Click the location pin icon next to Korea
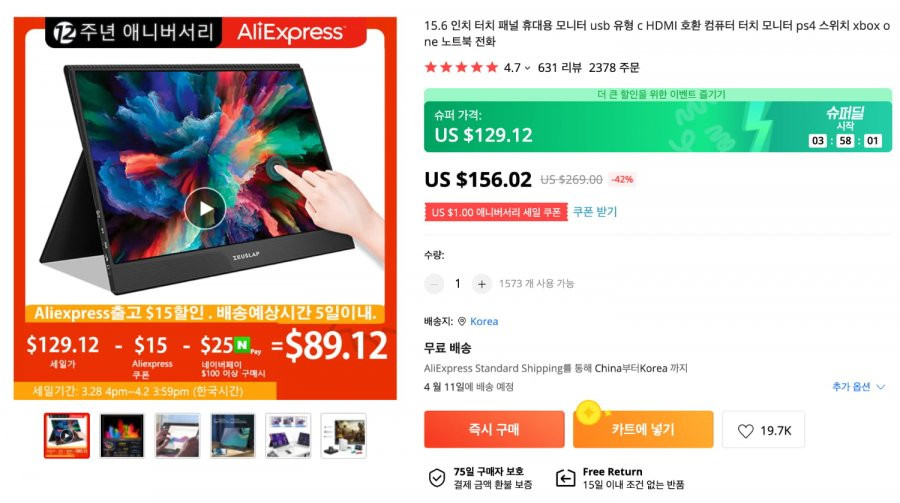Screen dimensions: 900x503 pos(462,322)
